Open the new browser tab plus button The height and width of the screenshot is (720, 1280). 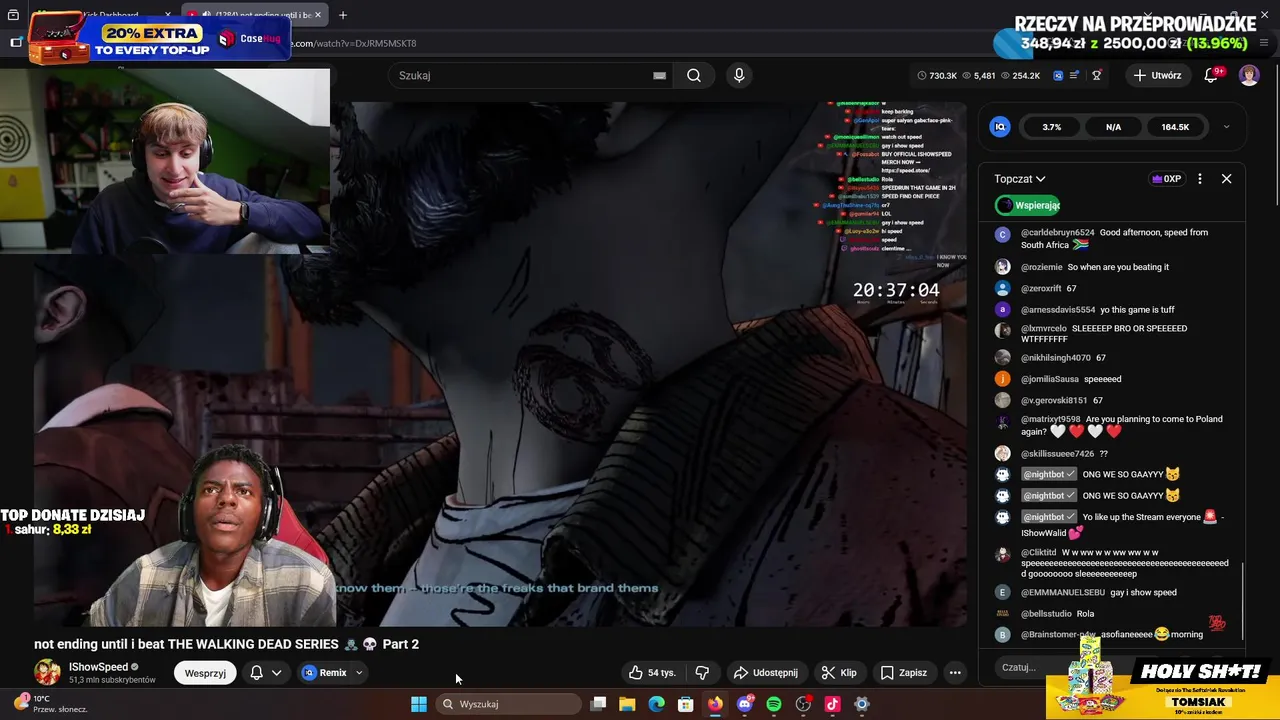[x=343, y=15]
